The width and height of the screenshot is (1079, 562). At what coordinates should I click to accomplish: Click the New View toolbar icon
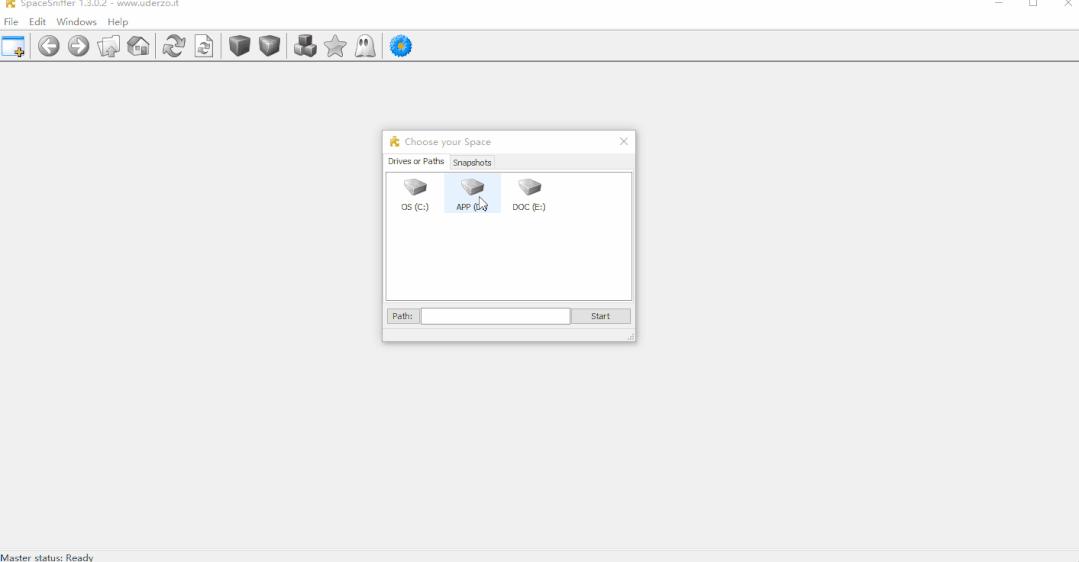[13, 46]
